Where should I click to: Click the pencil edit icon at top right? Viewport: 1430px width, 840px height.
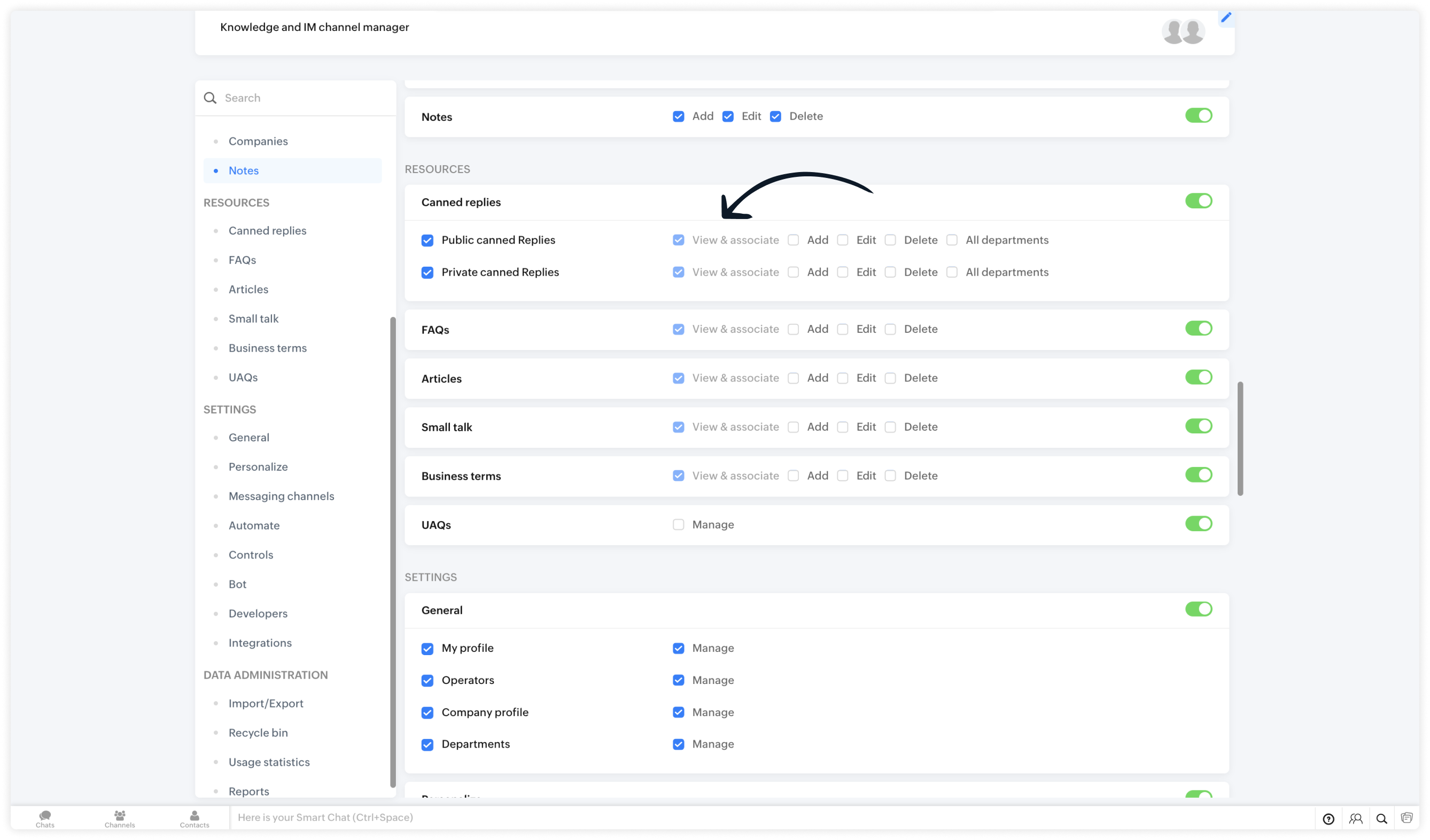[x=1226, y=18]
